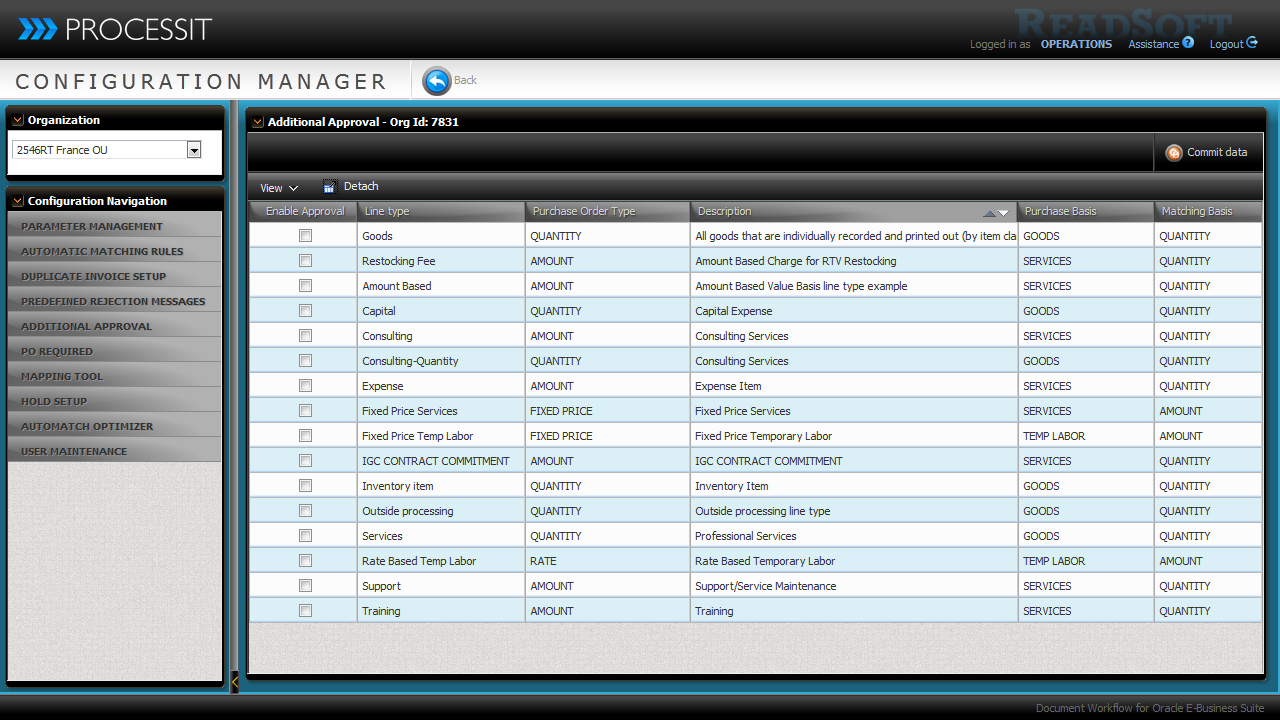Click the blue Back arrow icon
Image resolution: width=1280 pixels, height=720 pixels.
436,81
